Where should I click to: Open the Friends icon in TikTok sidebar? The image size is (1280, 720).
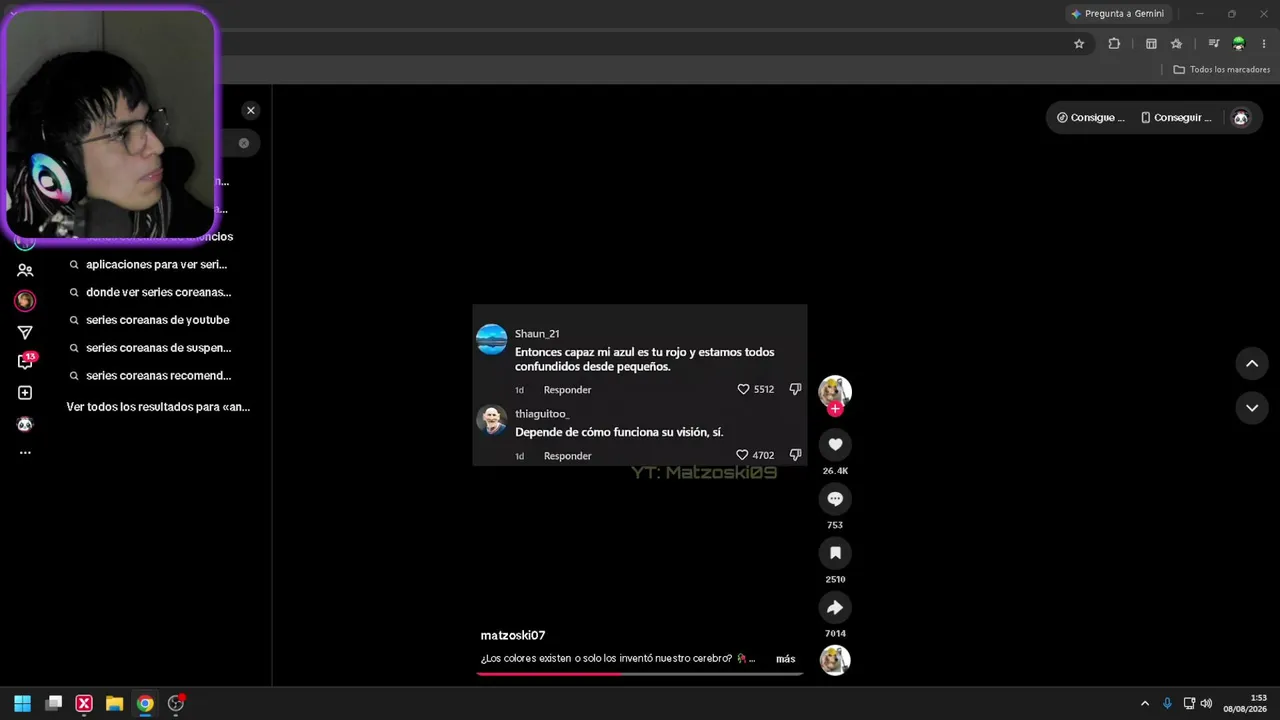tap(25, 270)
